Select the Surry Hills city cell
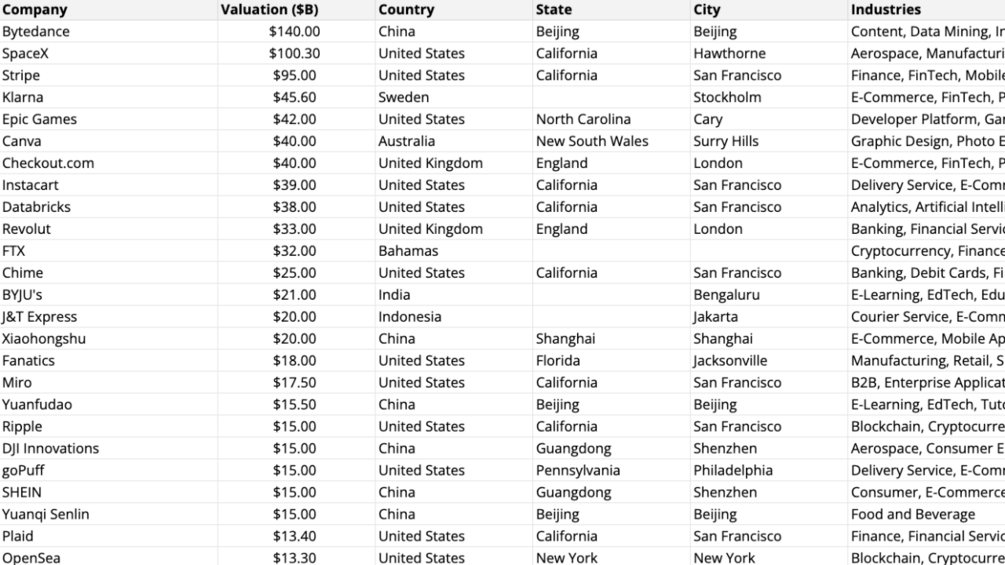Viewport: 1005px width, 565px height. [x=768, y=141]
